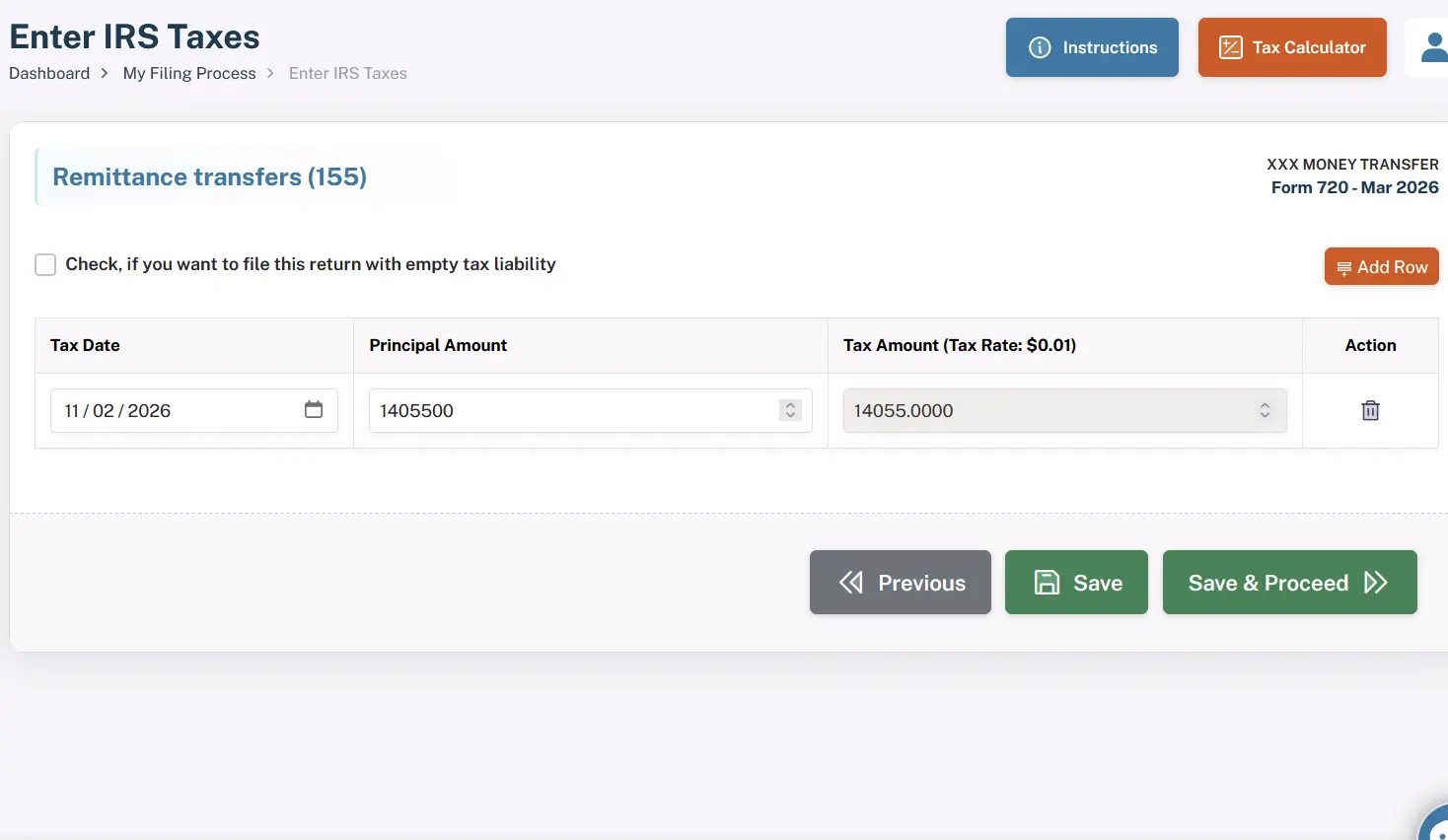The width and height of the screenshot is (1448, 840).
Task: Click Save & Proceed button
Action: click(x=1289, y=583)
